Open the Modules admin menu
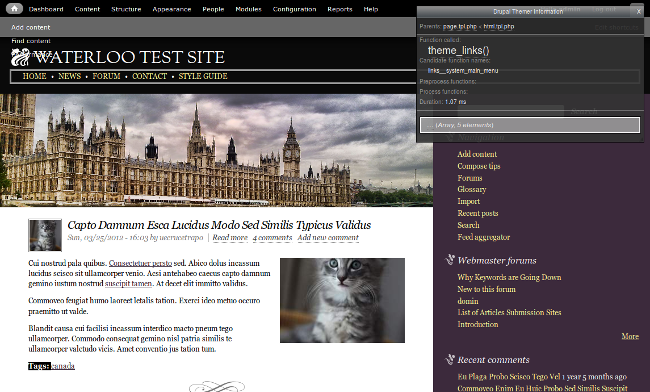Viewport: 650px width, 392px height. tap(248, 9)
